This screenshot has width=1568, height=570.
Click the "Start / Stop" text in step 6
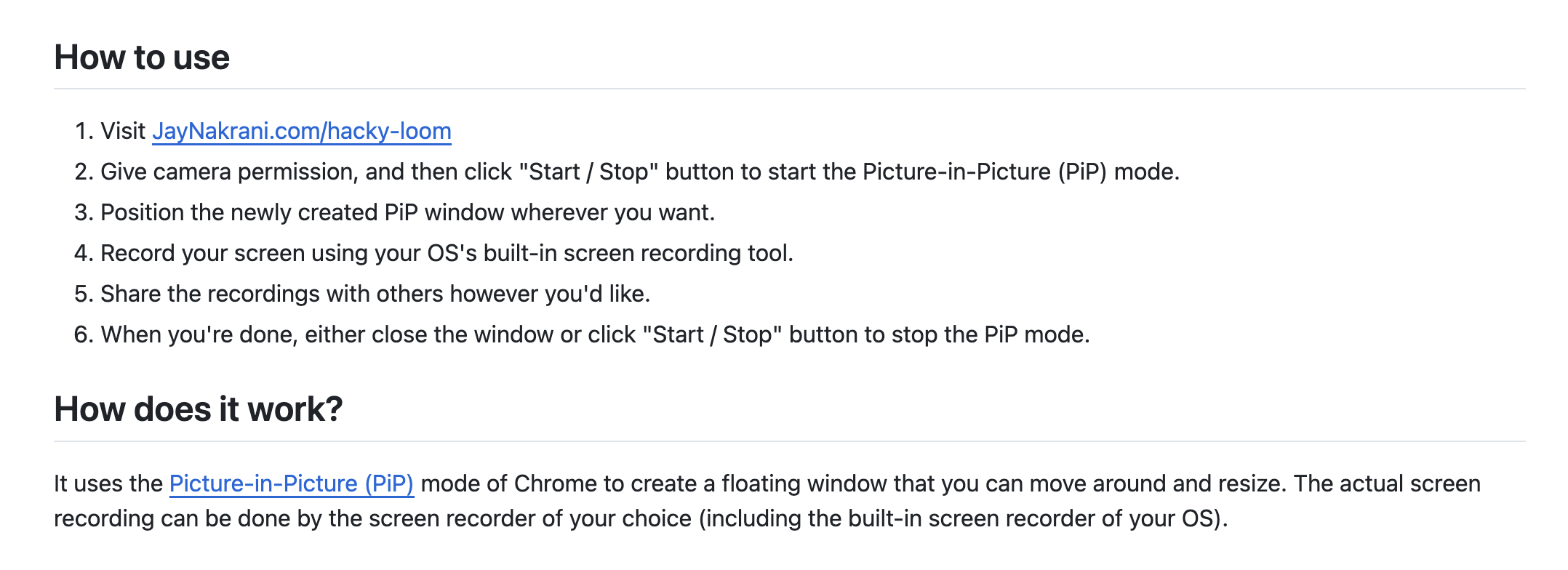click(x=712, y=334)
